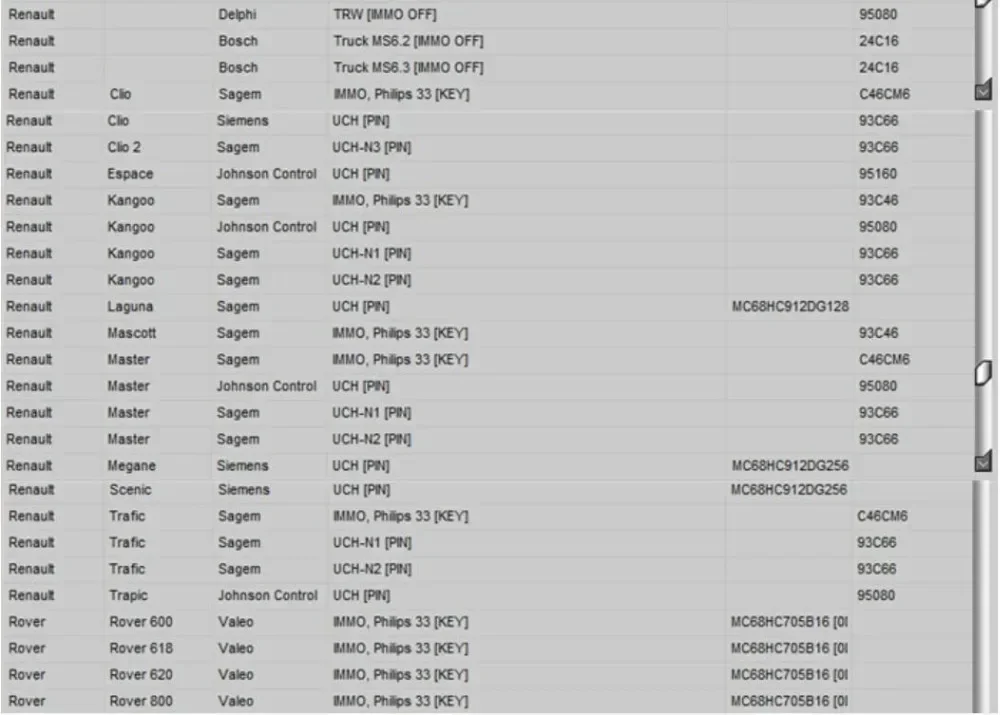
Task: Select the Scenic Siemens UCH row
Action: (487, 490)
